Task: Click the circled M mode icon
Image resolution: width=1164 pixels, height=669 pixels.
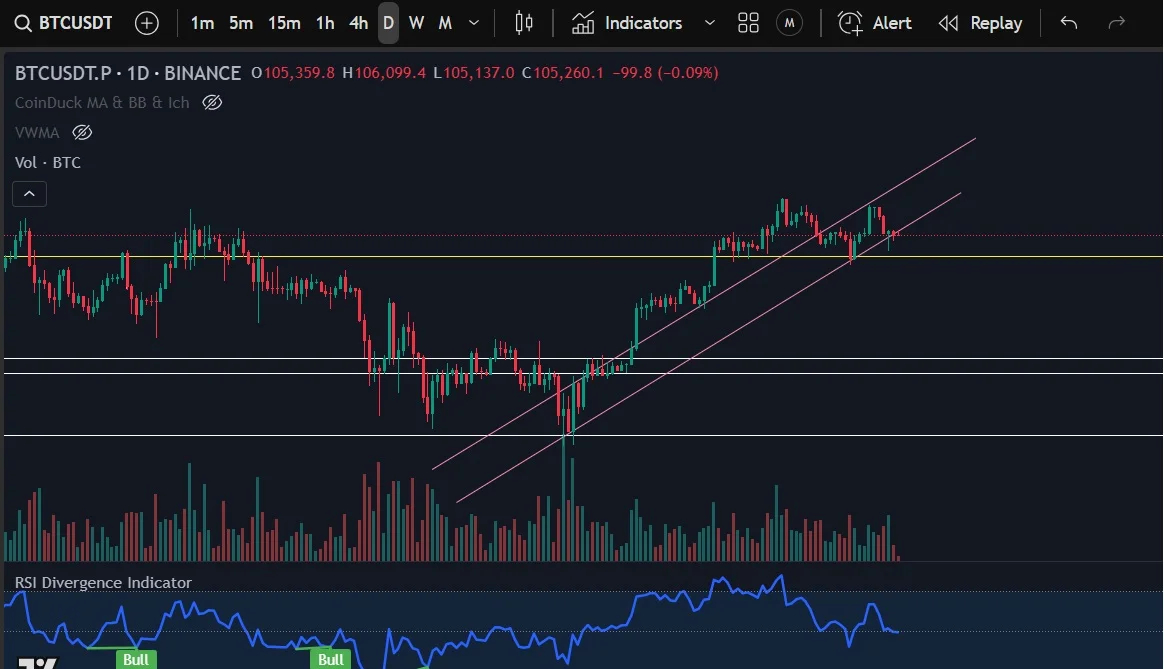Action: [x=789, y=23]
